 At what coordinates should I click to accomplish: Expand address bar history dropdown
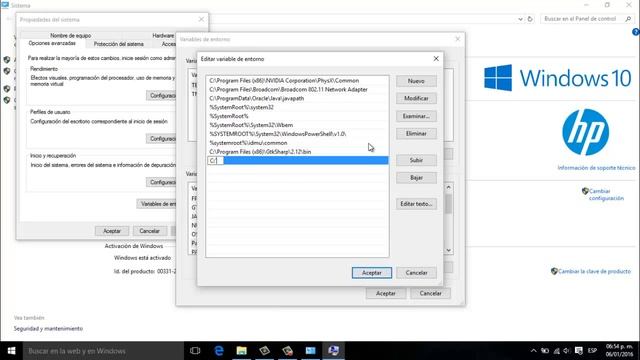(x=520, y=19)
